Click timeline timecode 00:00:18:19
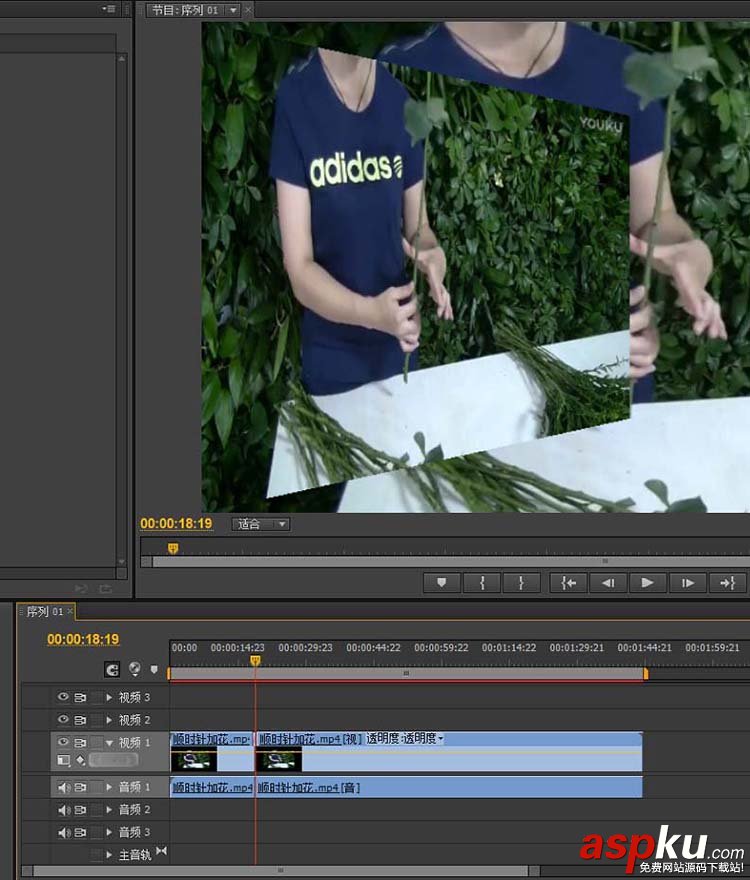This screenshot has height=880, width=750. click(x=83, y=639)
